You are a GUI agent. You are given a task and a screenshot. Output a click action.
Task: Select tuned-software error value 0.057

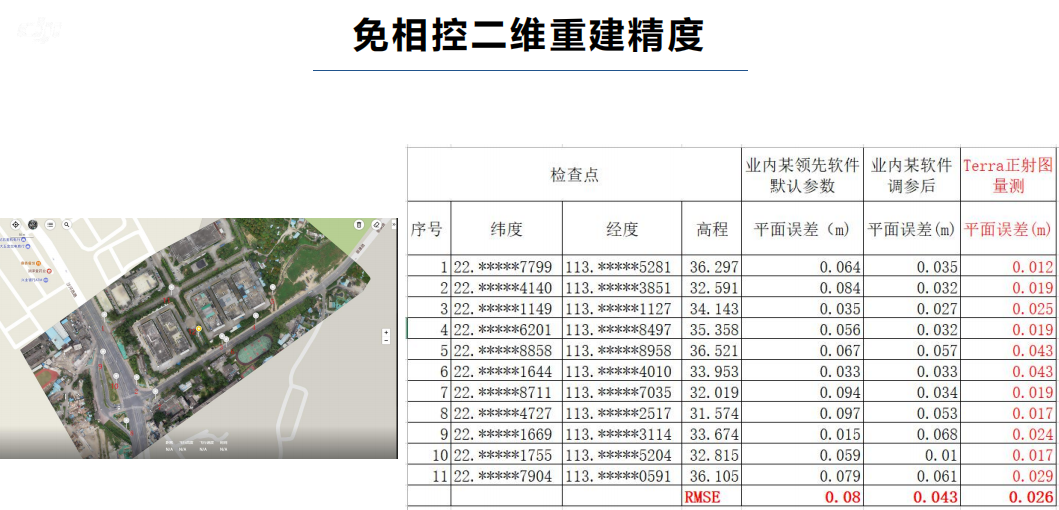[x=912, y=350]
